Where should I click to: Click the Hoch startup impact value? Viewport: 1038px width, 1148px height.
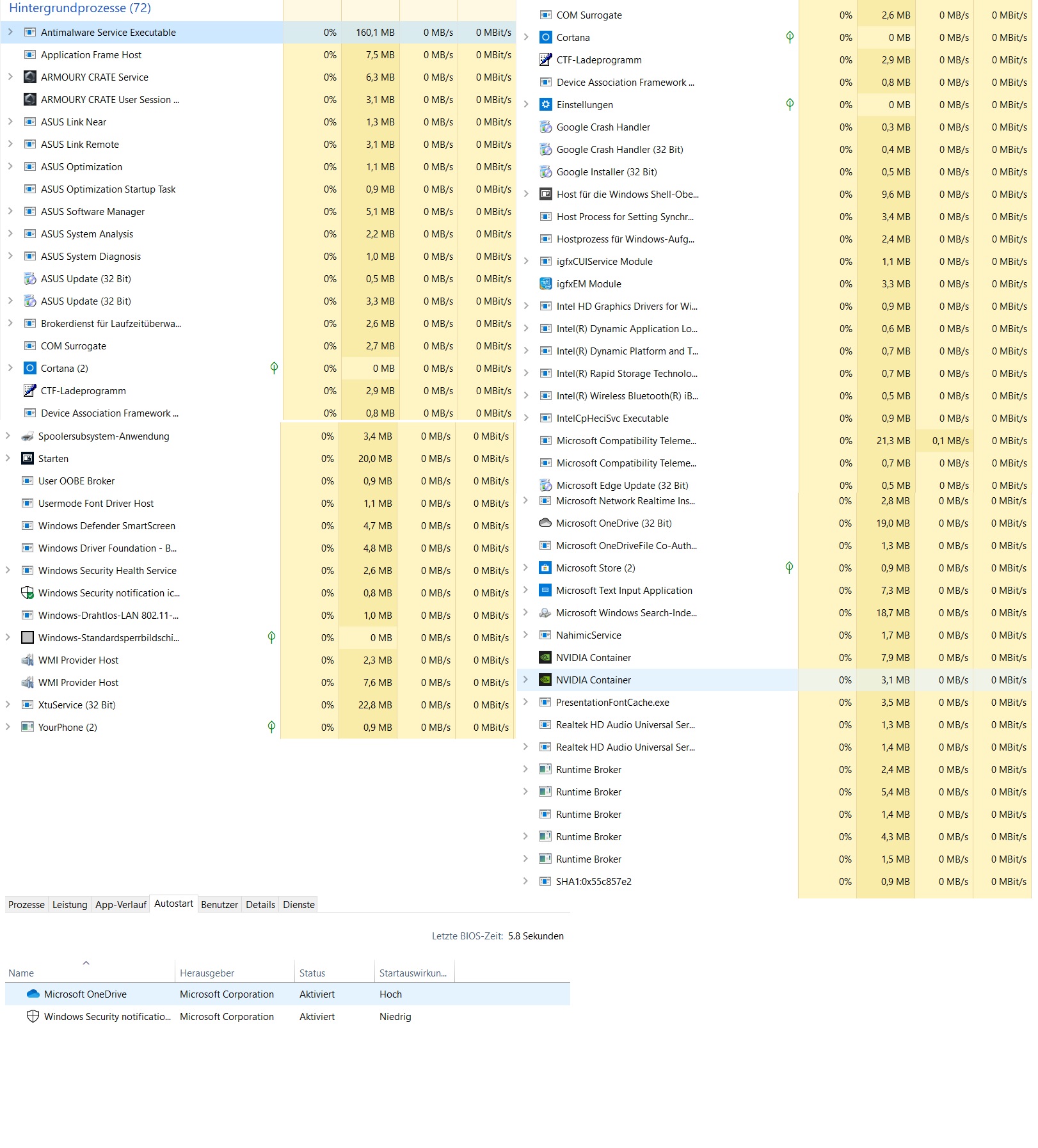point(390,994)
